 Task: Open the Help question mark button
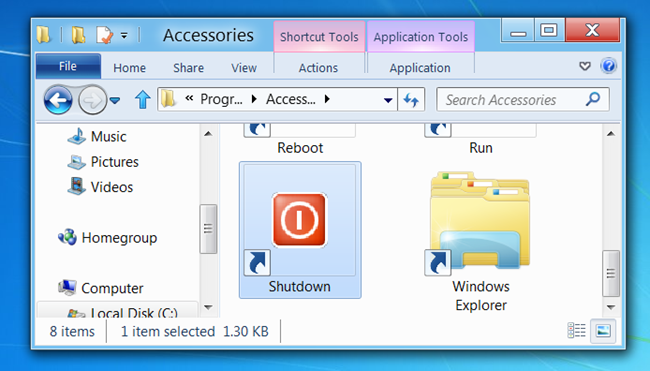(609, 65)
